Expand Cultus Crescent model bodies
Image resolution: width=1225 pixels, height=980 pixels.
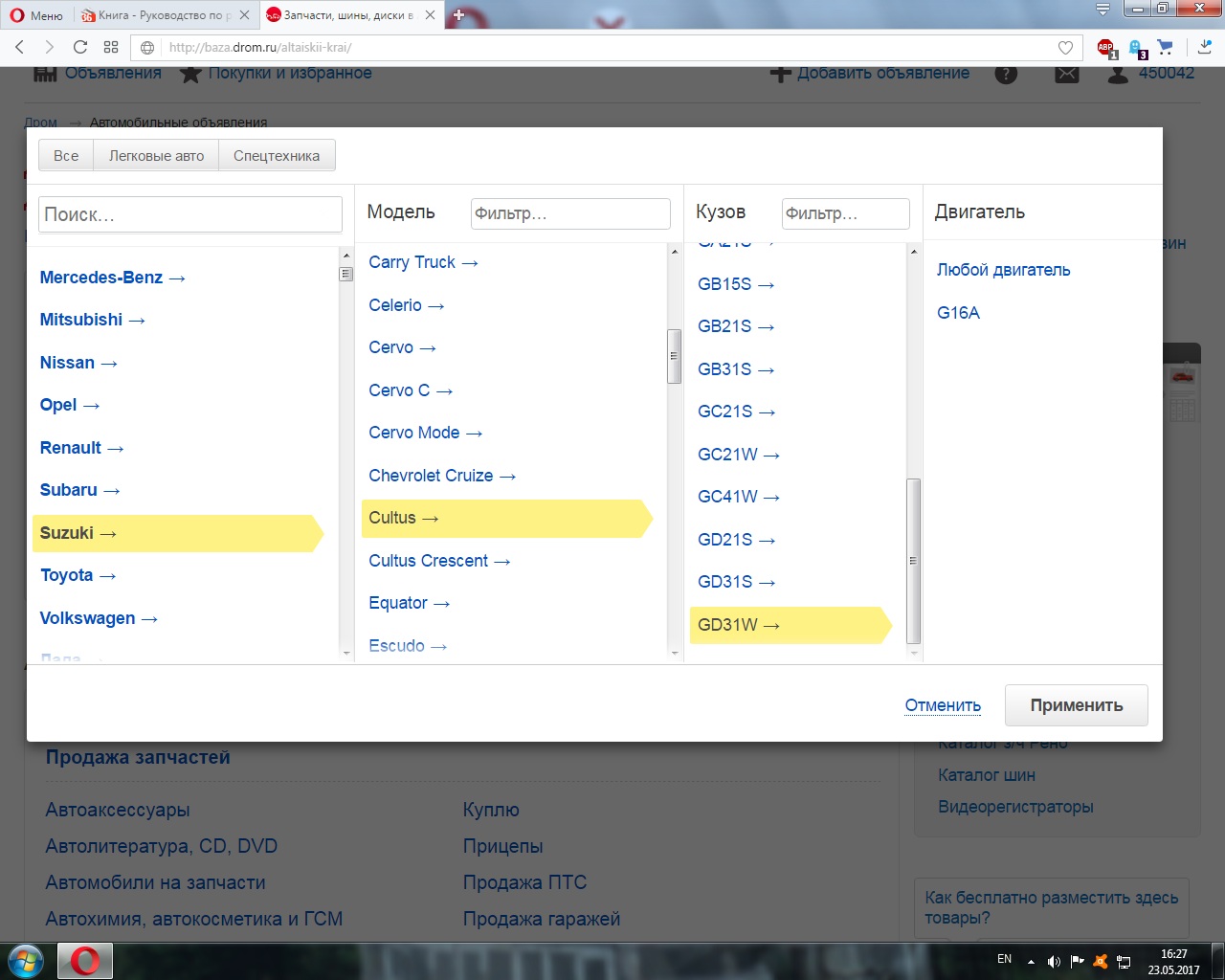tap(439, 561)
